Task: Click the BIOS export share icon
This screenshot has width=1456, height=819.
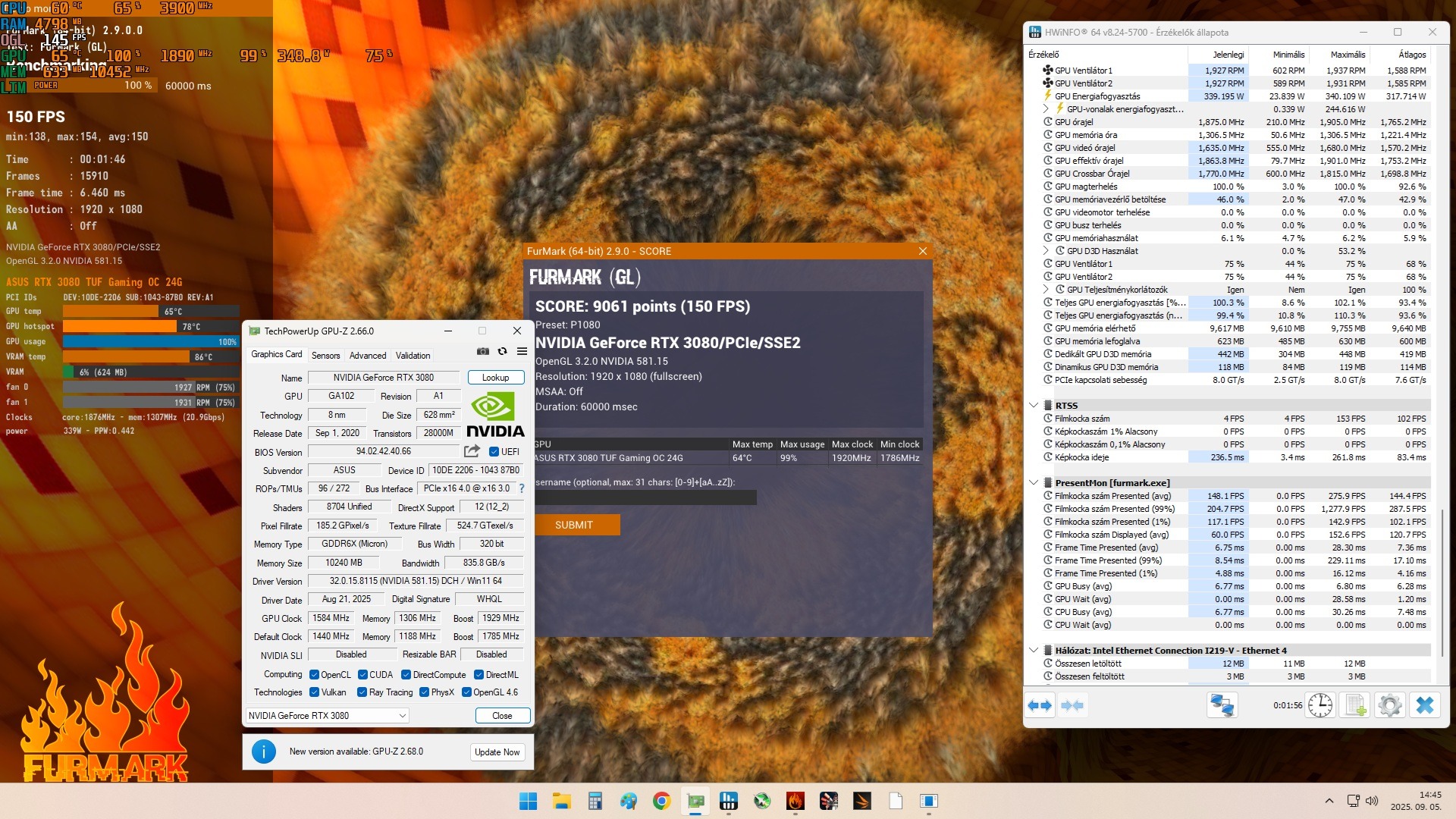Action: click(x=472, y=451)
